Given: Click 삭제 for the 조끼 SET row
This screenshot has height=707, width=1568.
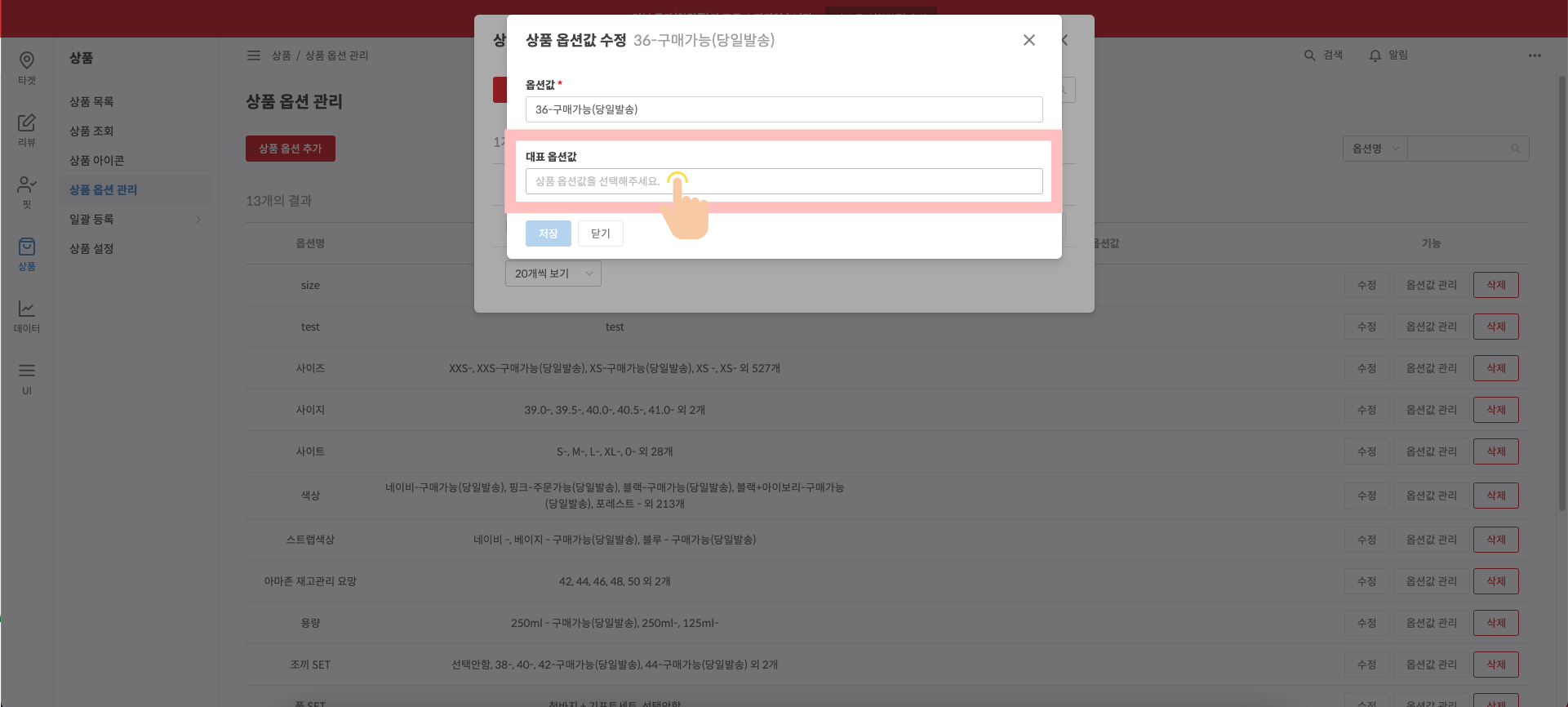Looking at the screenshot, I should 1496,665.
